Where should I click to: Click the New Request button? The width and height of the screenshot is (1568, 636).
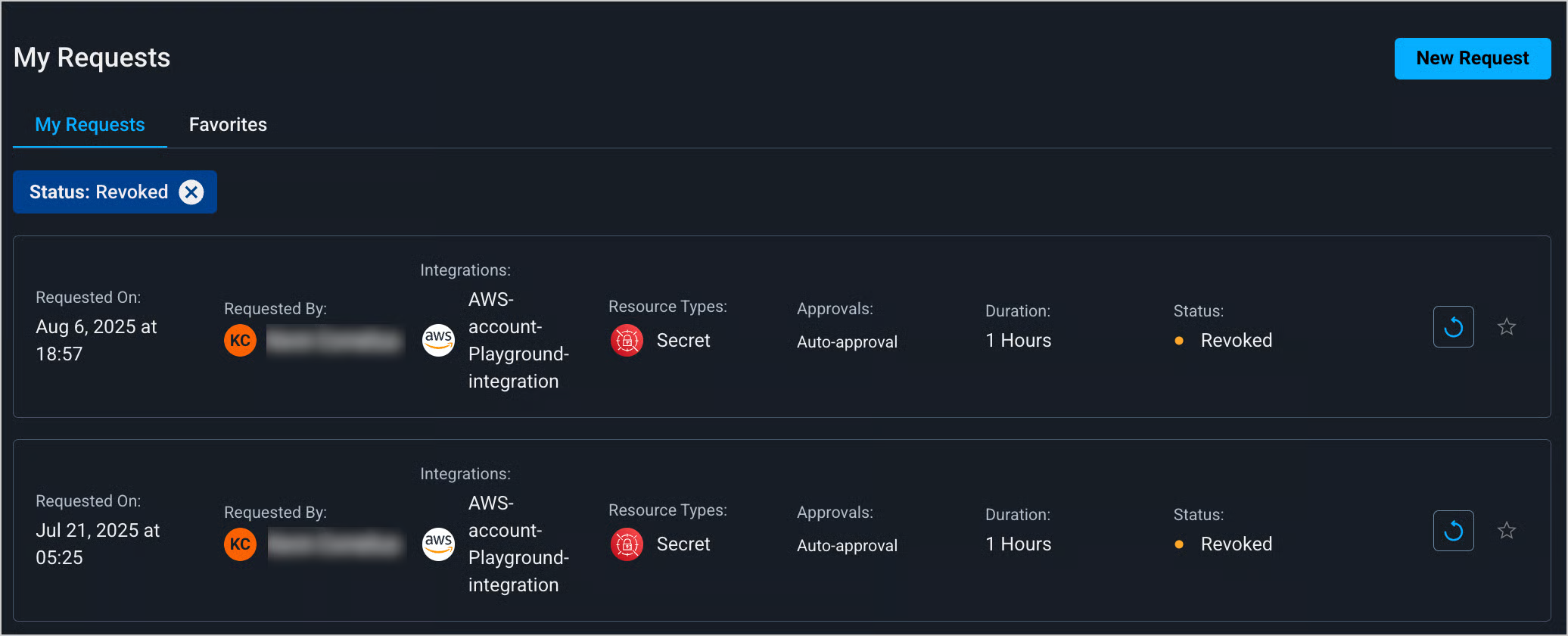[1472, 58]
